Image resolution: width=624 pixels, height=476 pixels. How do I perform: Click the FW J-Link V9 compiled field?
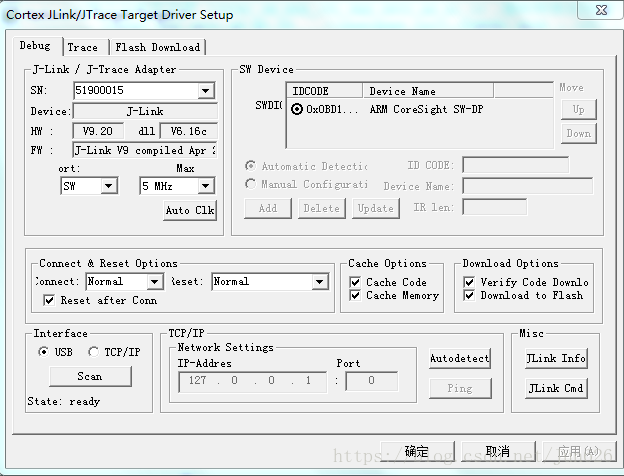coord(145,150)
